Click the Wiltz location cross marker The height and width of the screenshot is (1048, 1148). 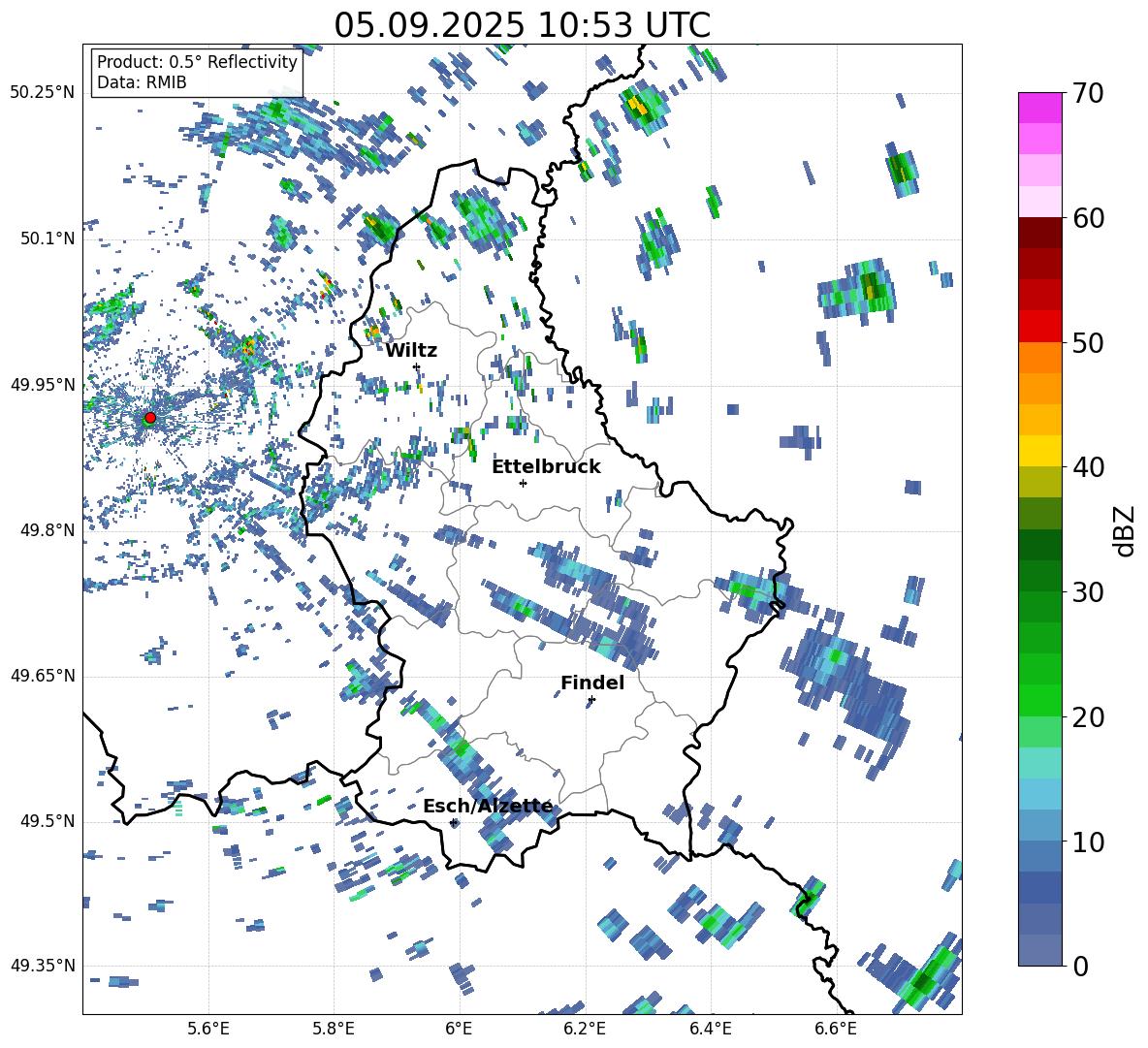pyautogui.click(x=417, y=366)
